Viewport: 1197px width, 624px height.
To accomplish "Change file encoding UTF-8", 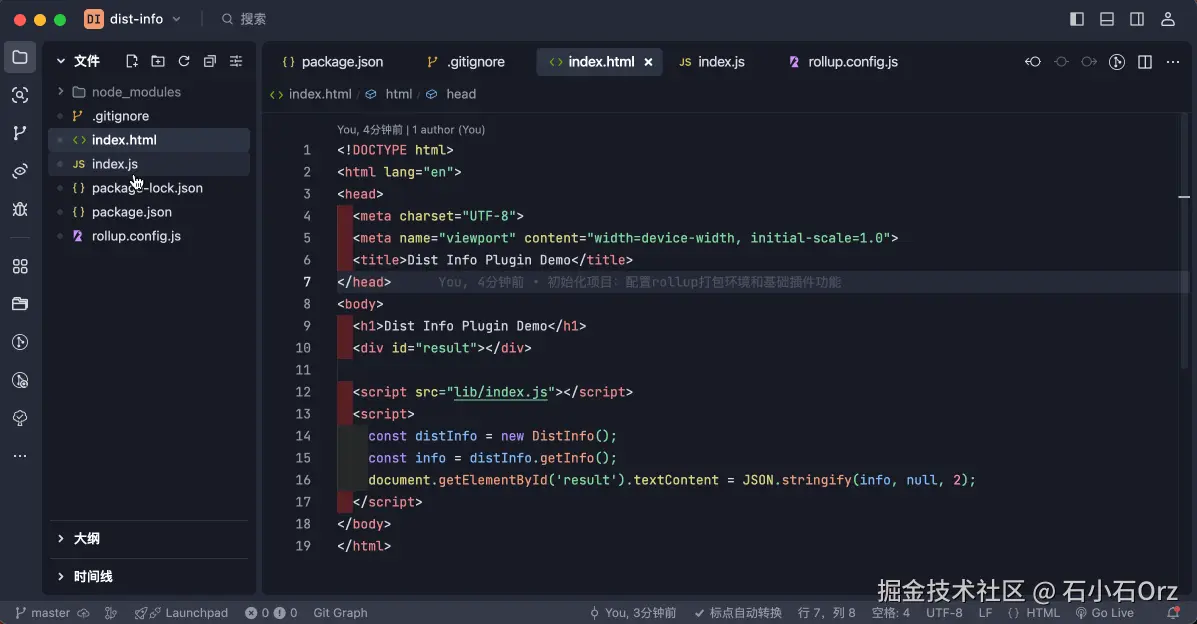I will [x=944, y=613].
